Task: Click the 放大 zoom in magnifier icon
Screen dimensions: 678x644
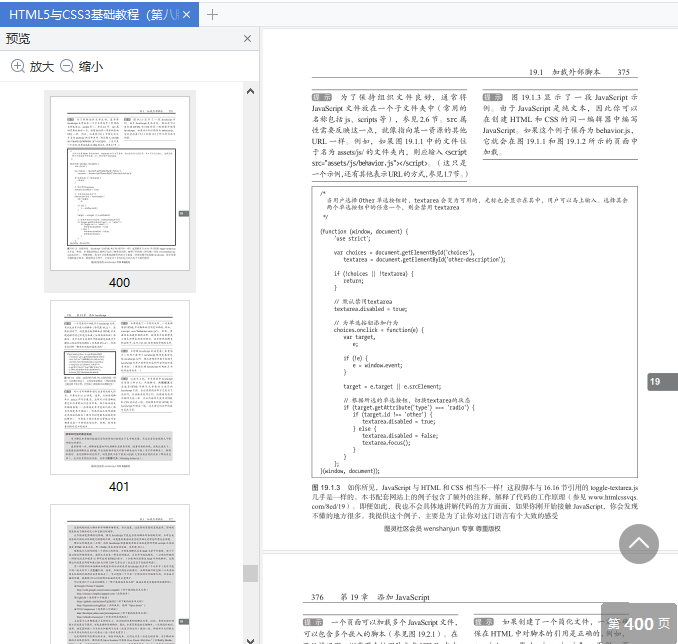Action: point(17,66)
